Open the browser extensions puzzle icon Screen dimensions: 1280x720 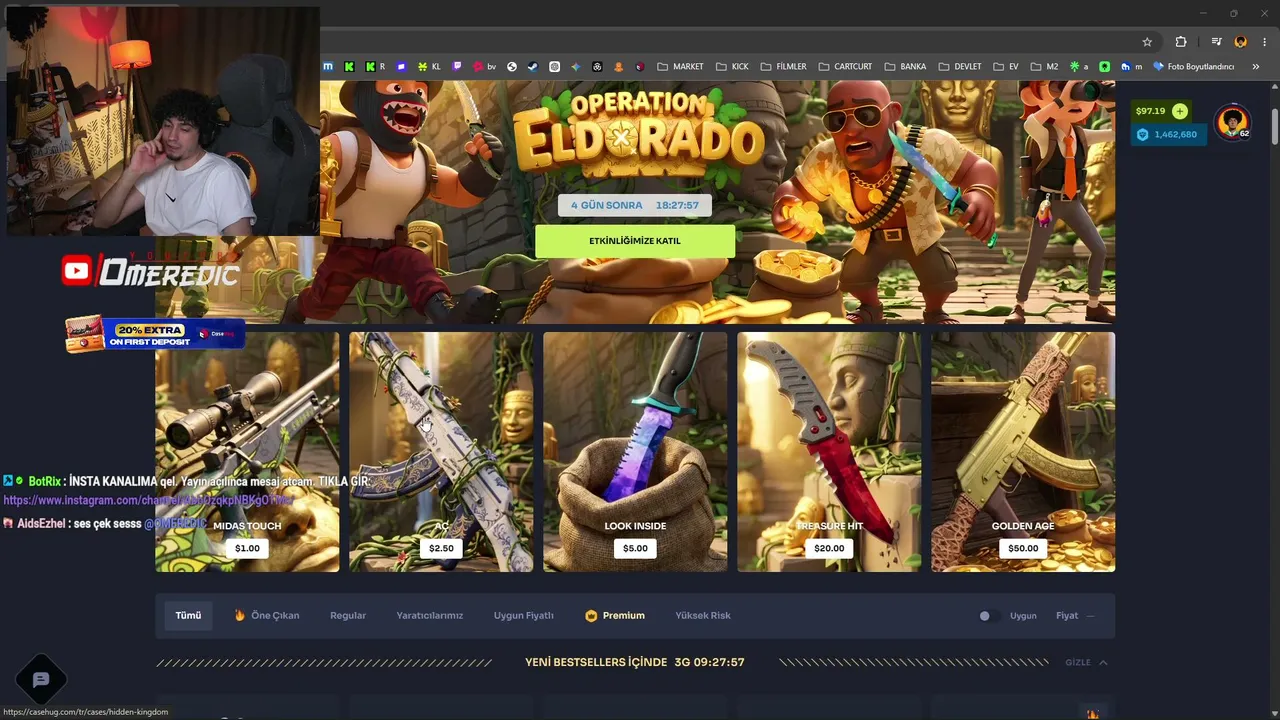(x=1181, y=42)
